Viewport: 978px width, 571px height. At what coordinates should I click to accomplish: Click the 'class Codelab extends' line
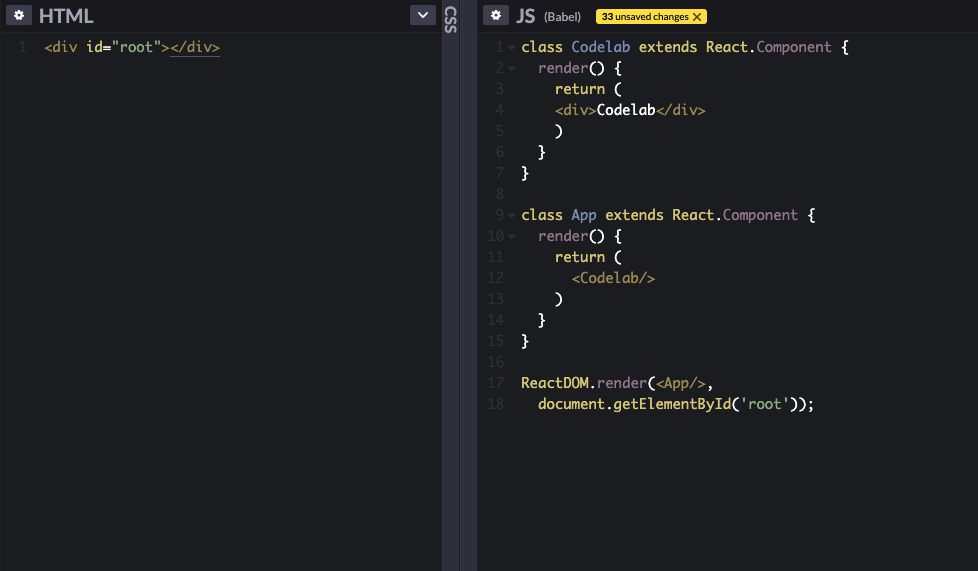(685, 47)
